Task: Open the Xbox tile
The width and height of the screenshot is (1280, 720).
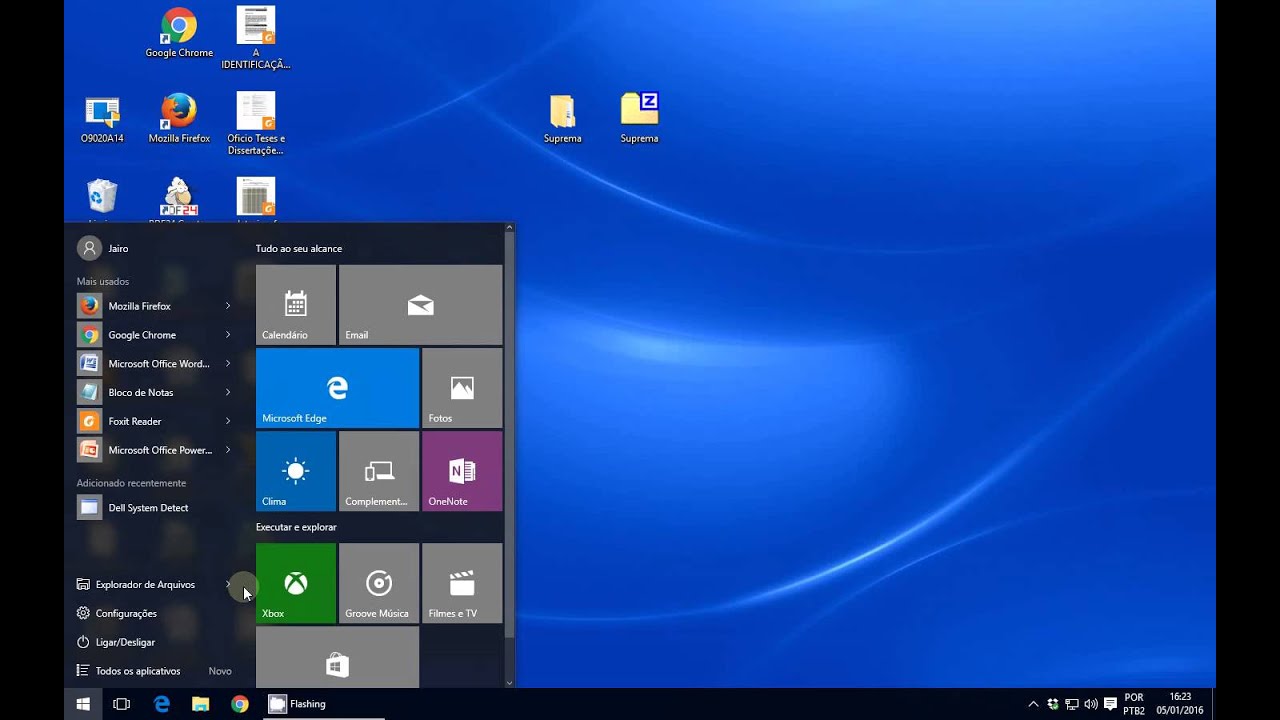Action: [x=296, y=583]
